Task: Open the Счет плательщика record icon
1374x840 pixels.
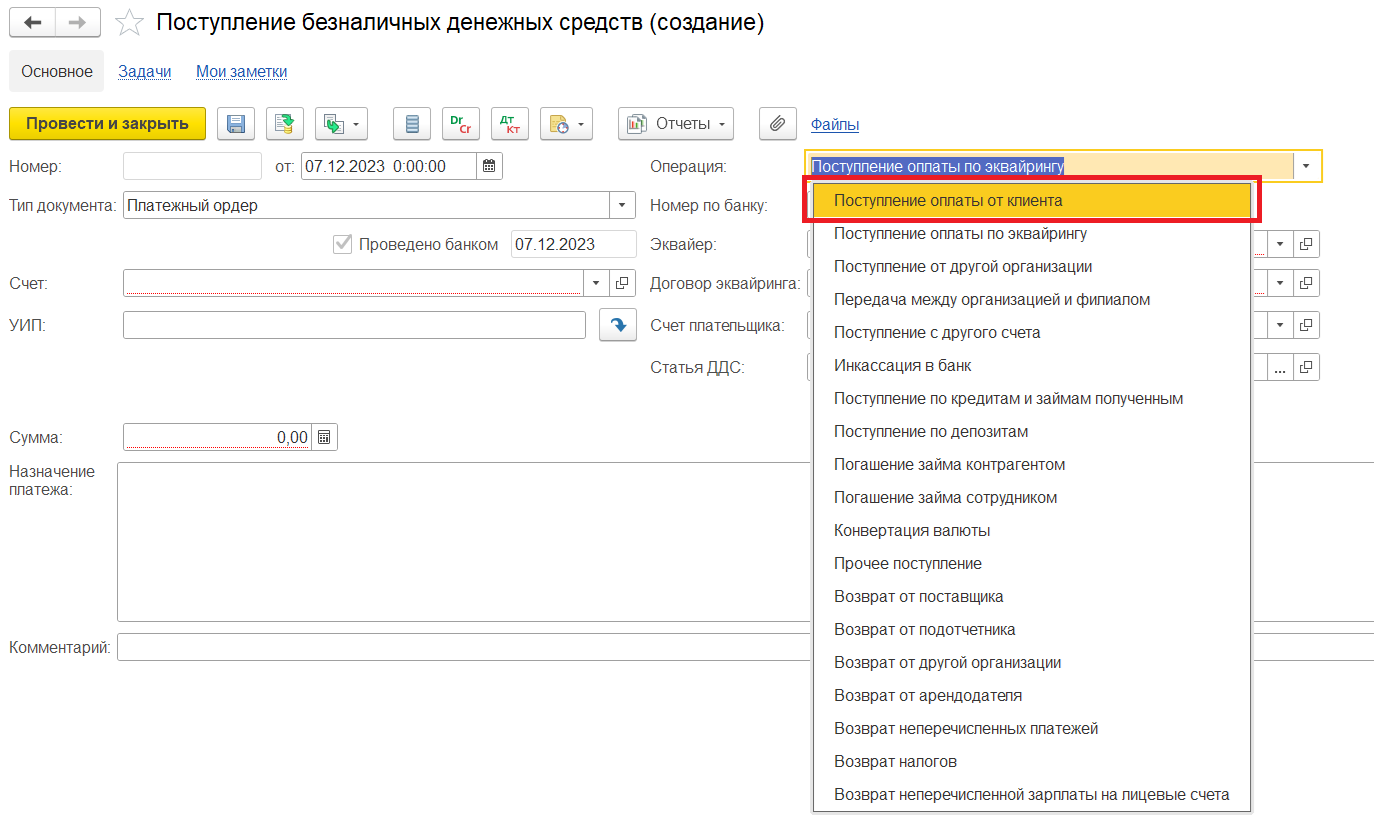Action: tap(1306, 325)
